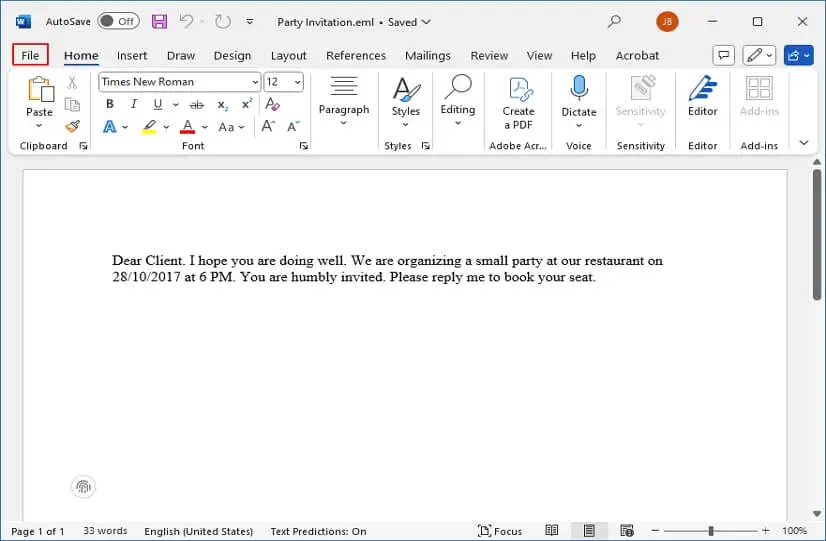Redo the last action

pos(223,22)
